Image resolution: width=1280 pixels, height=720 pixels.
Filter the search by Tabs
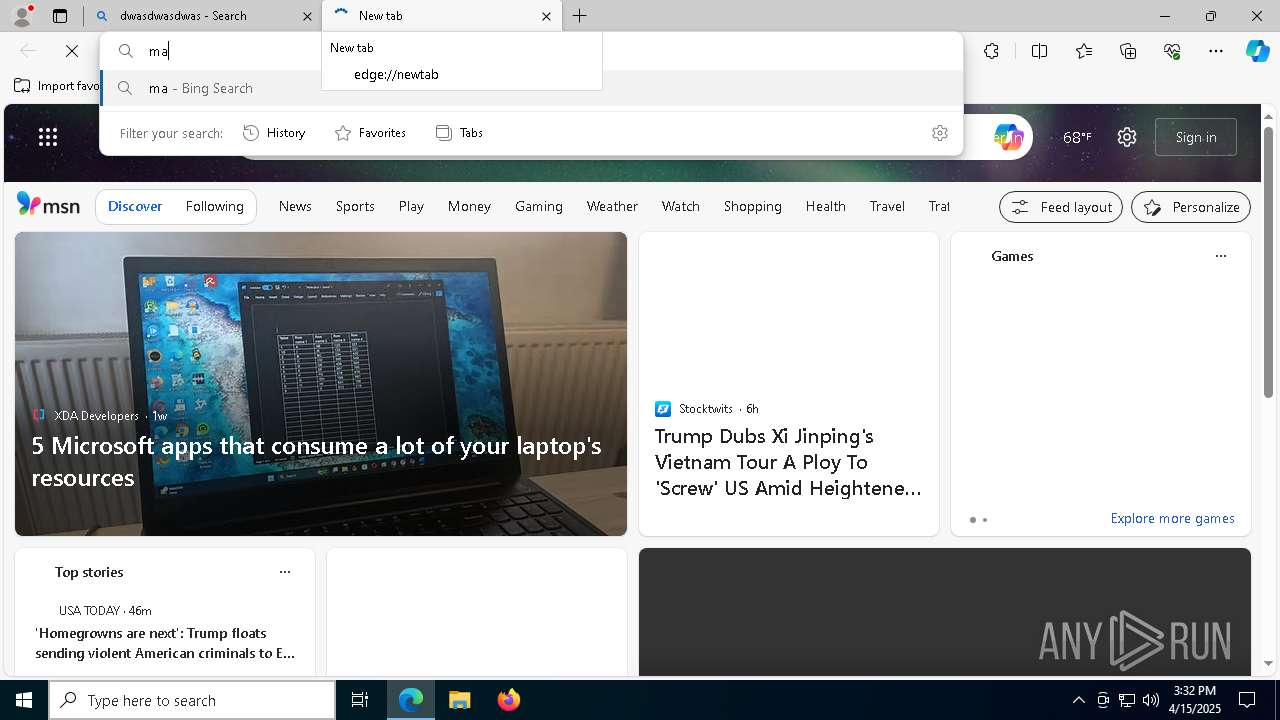click(x=459, y=133)
